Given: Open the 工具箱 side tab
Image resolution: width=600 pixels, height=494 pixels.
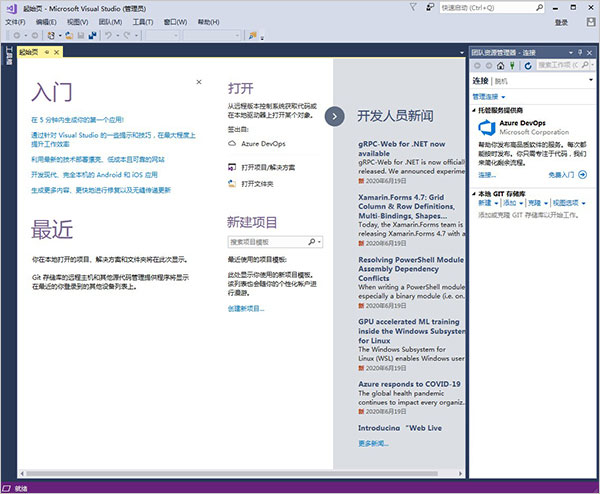Looking at the screenshot, I should pyautogui.click(x=8, y=56).
